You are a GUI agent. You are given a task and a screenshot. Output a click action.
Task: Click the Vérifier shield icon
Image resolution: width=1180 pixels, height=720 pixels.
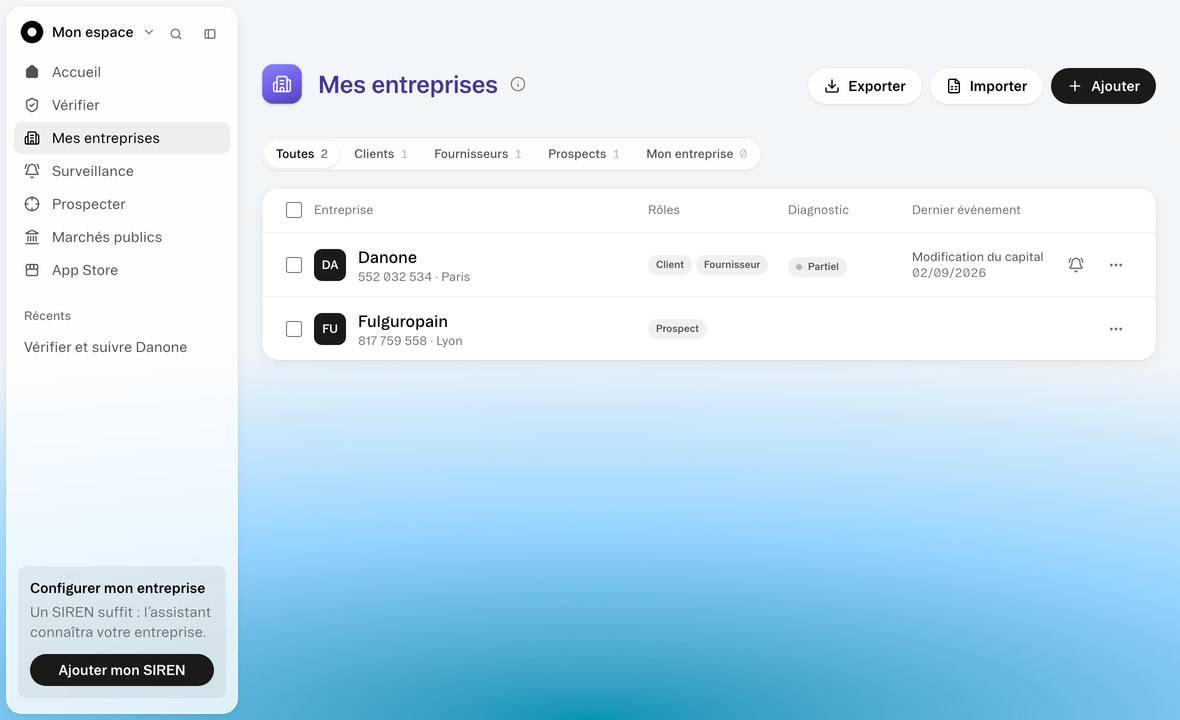(x=32, y=105)
